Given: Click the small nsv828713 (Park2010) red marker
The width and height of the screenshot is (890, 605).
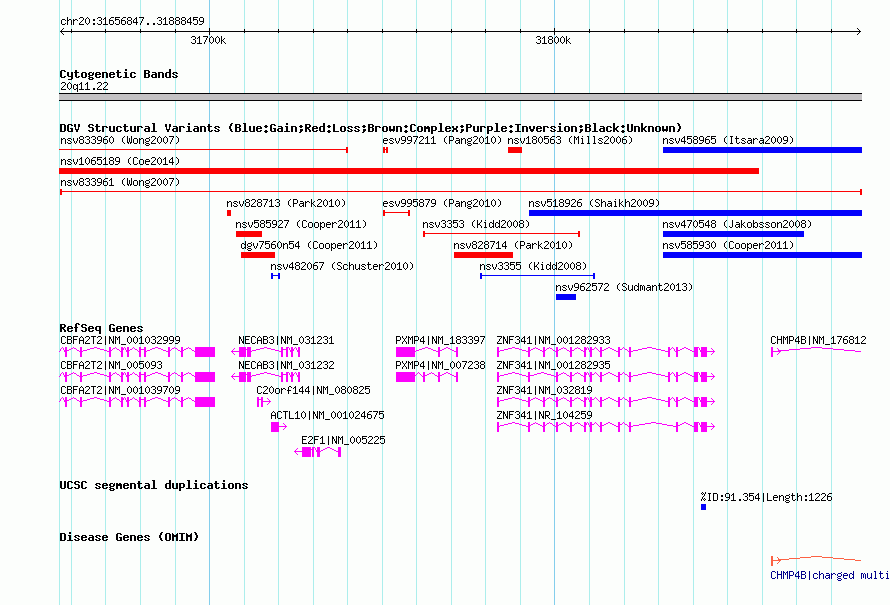Looking at the screenshot, I should point(229,213).
